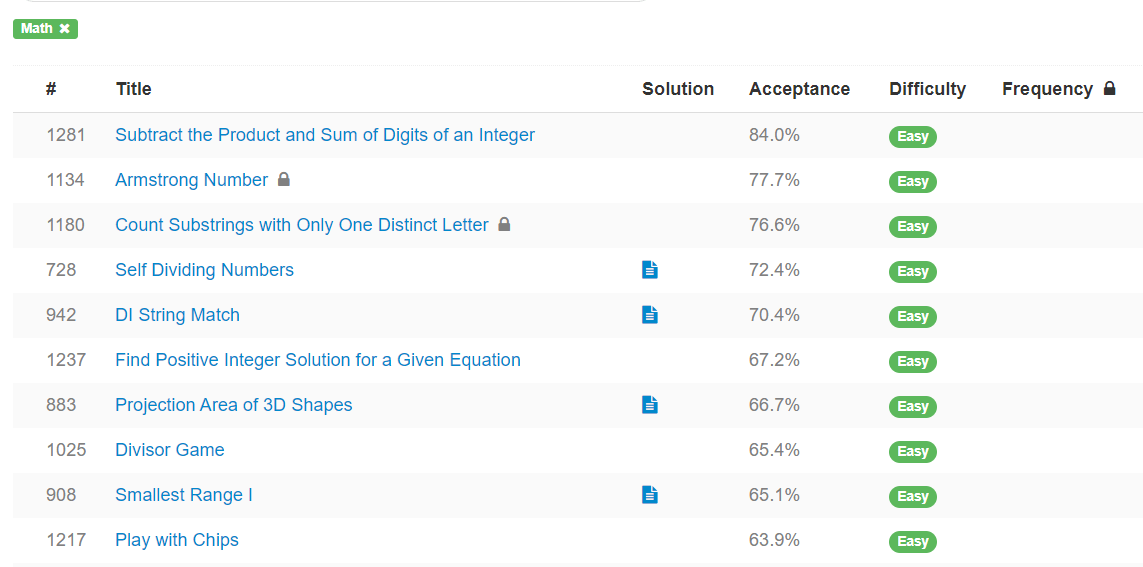
Task: Open solution article for Self Dividing Numbers
Action: click(649, 270)
